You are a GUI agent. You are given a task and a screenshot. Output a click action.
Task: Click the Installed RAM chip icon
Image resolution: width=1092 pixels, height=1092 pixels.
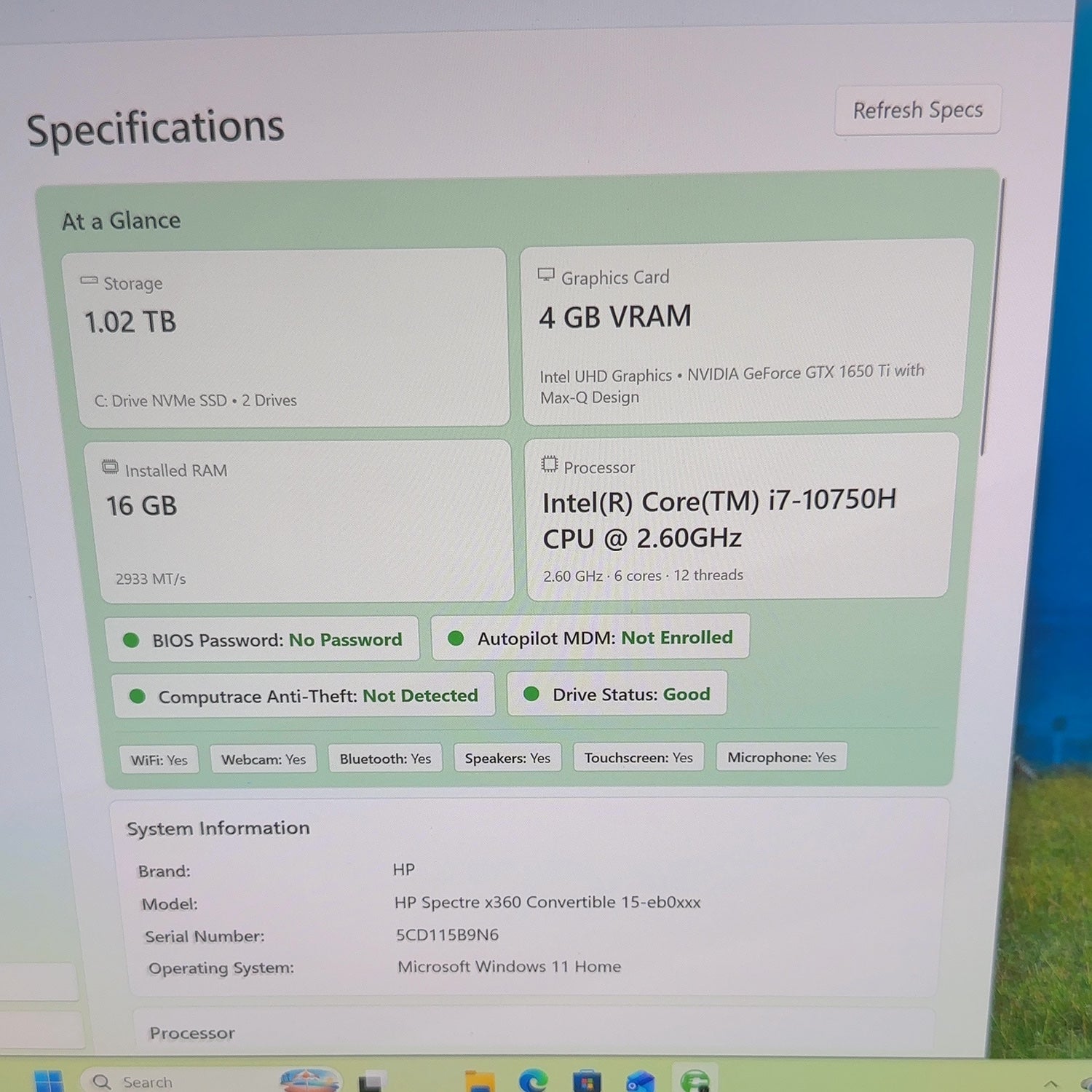click(x=110, y=467)
